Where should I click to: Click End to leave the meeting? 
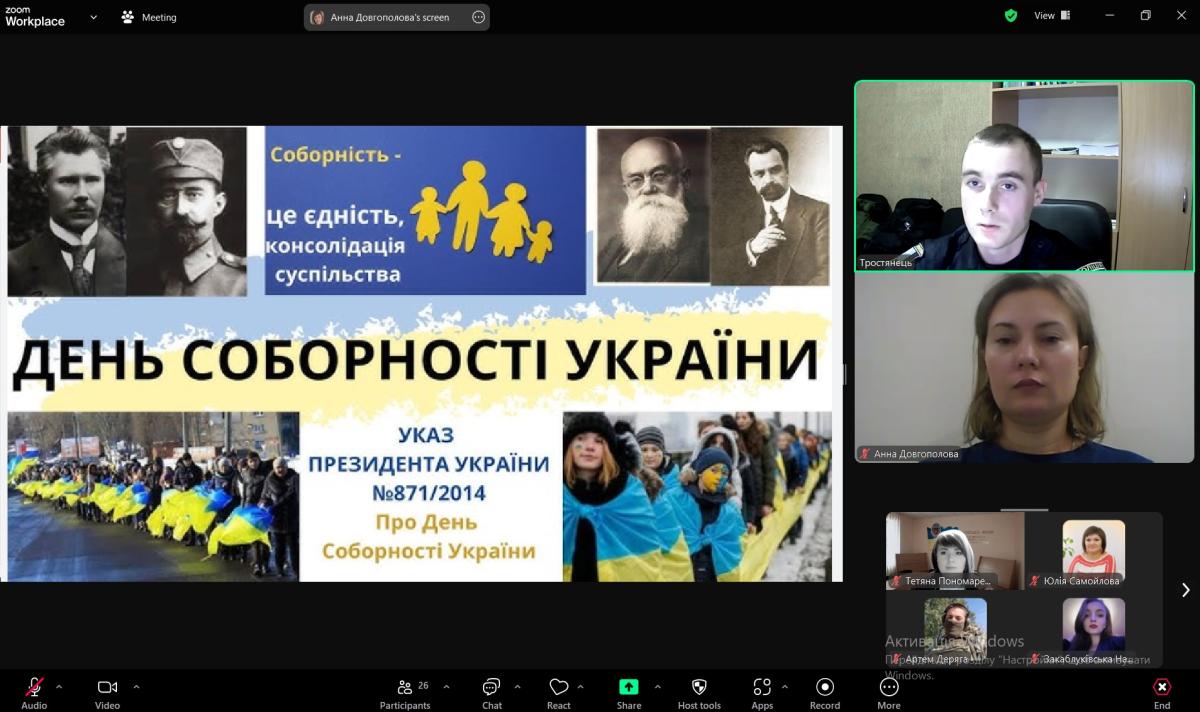(1161, 688)
